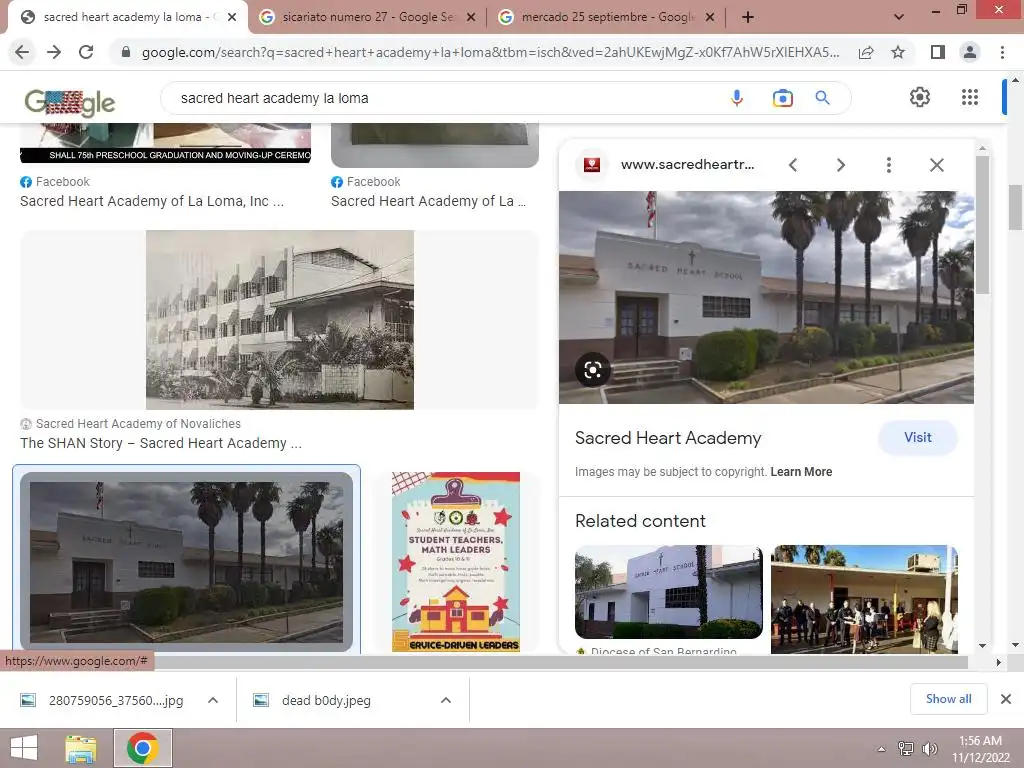Open the Google apps grid
Viewport: 1024px width, 768px height.
coord(970,97)
